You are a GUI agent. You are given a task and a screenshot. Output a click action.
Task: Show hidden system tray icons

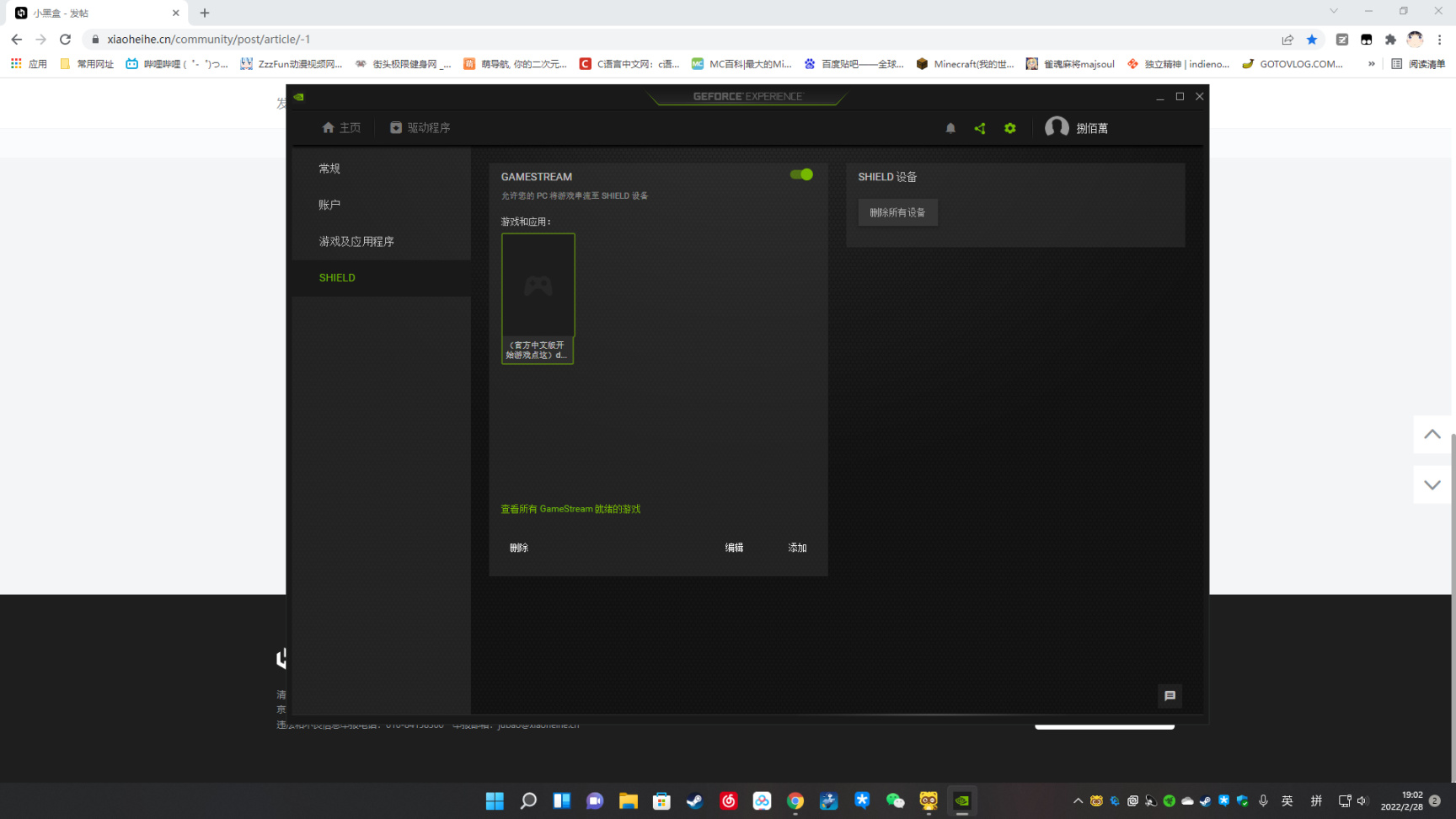tap(1078, 801)
